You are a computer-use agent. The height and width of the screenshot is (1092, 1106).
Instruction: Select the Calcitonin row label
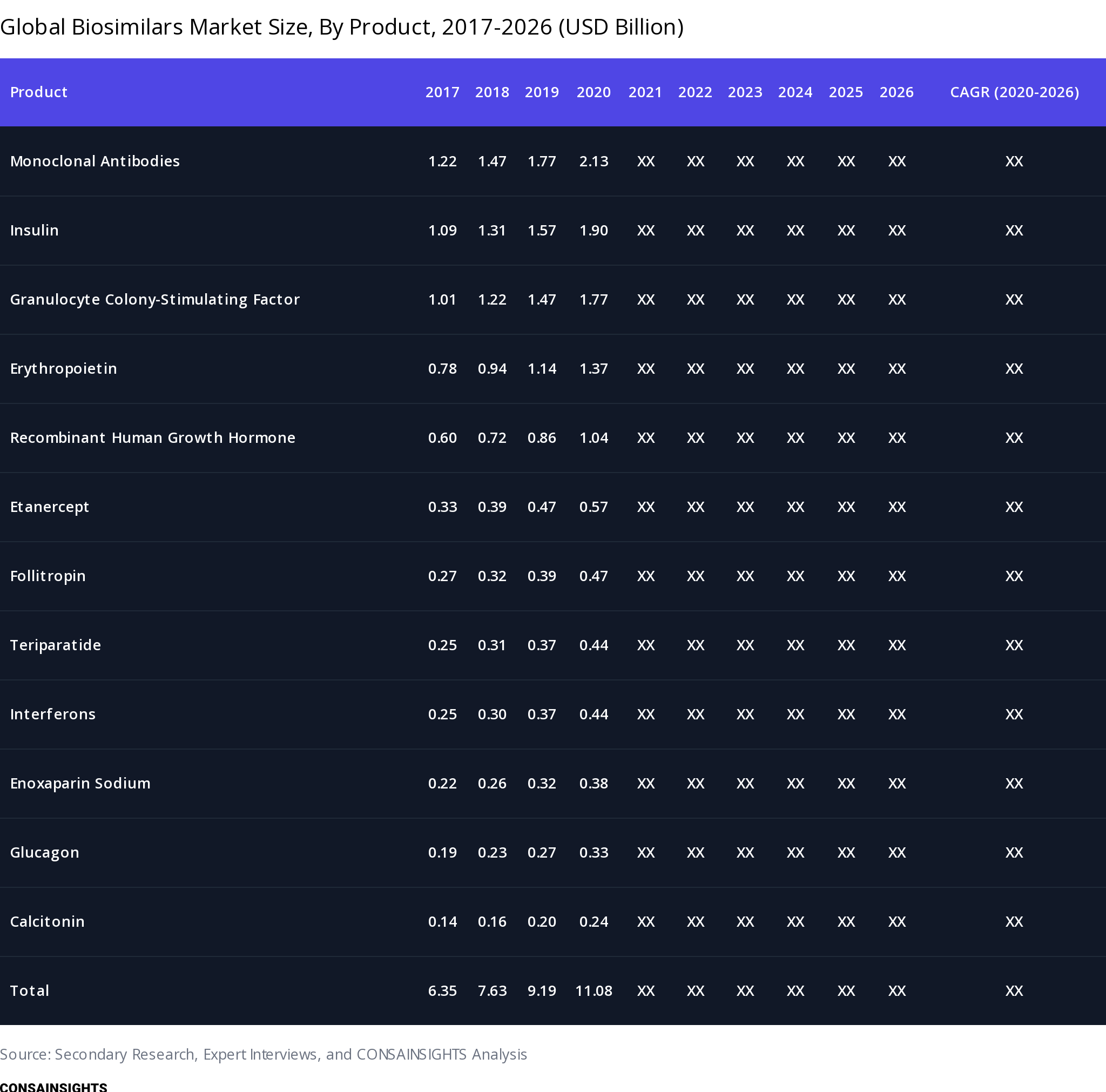[x=48, y=921]
